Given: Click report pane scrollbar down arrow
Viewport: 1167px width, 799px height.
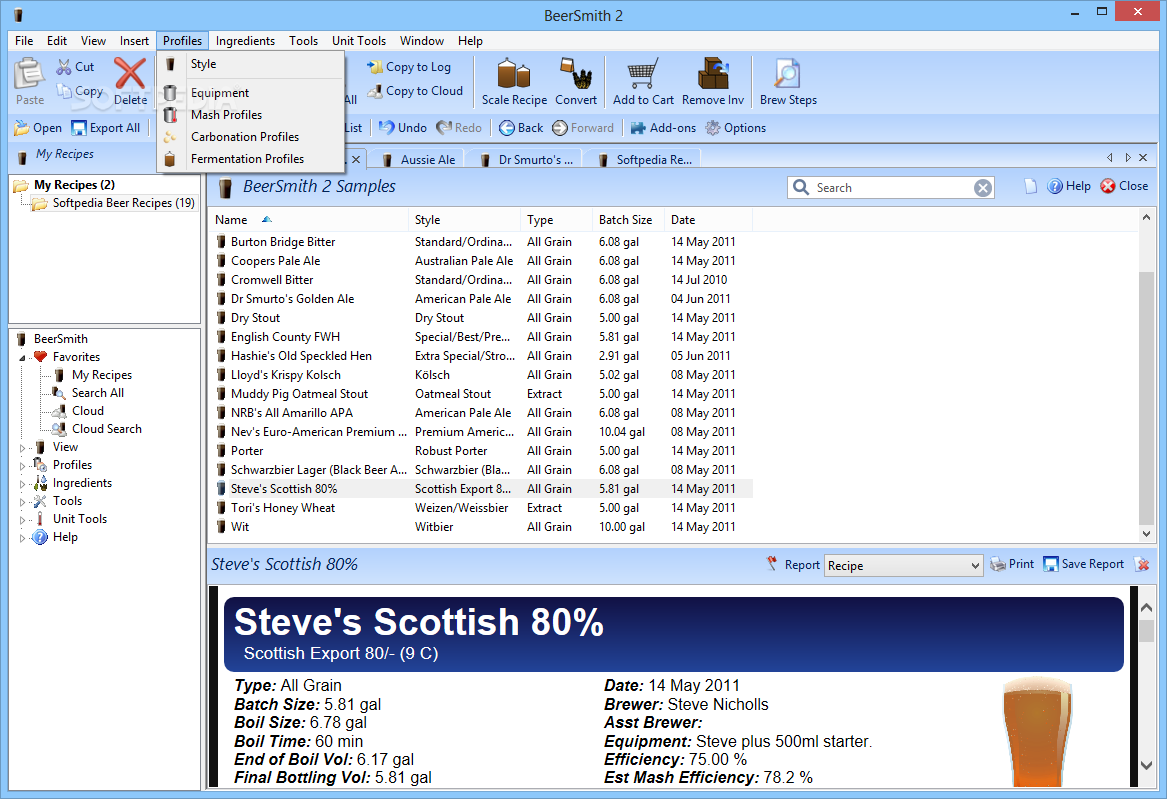Looking at the screenshot, I should [x=1146, y=765].
